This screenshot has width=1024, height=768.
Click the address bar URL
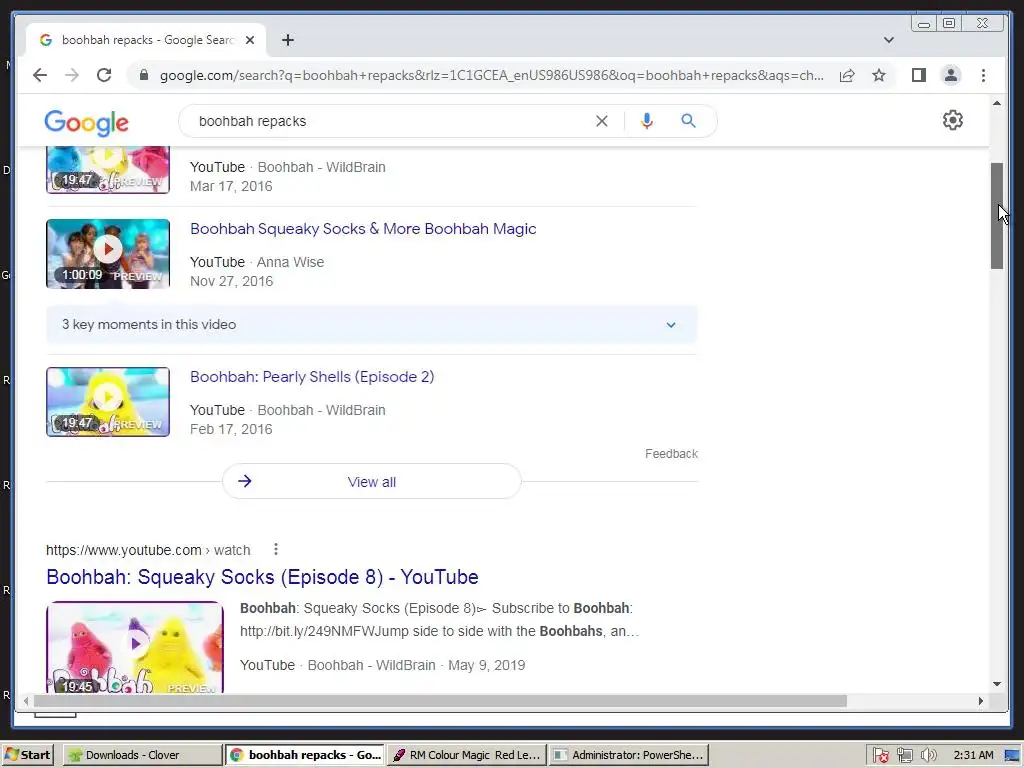(491, 75)
